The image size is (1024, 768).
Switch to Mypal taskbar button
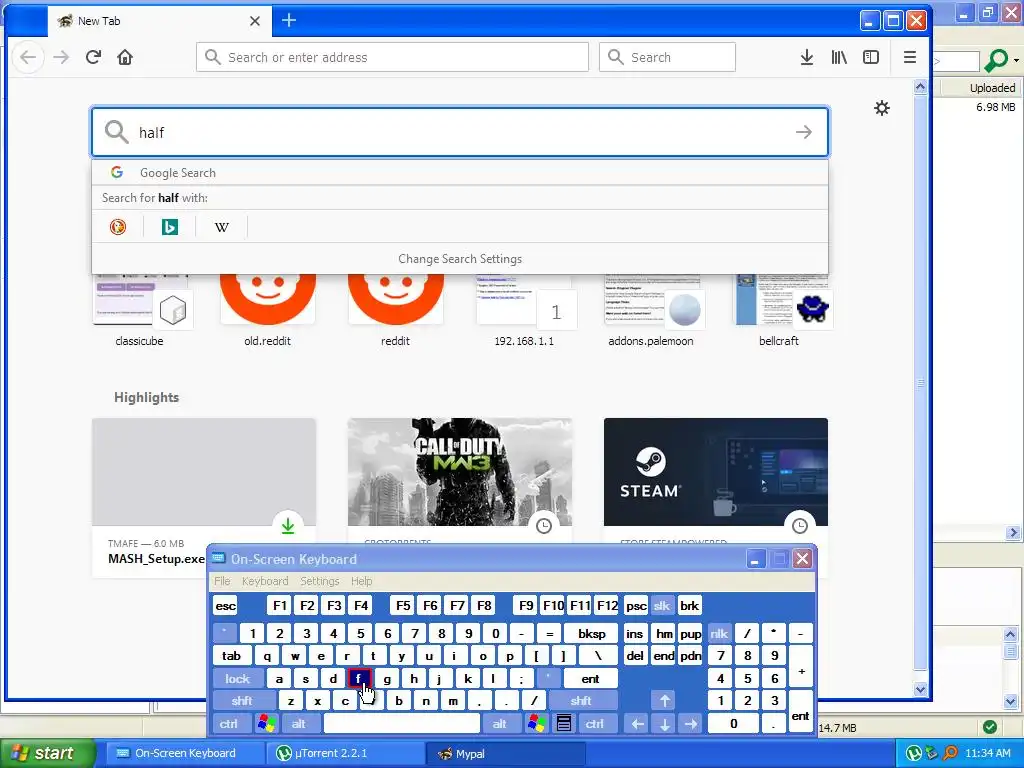[x=506, y=753]
